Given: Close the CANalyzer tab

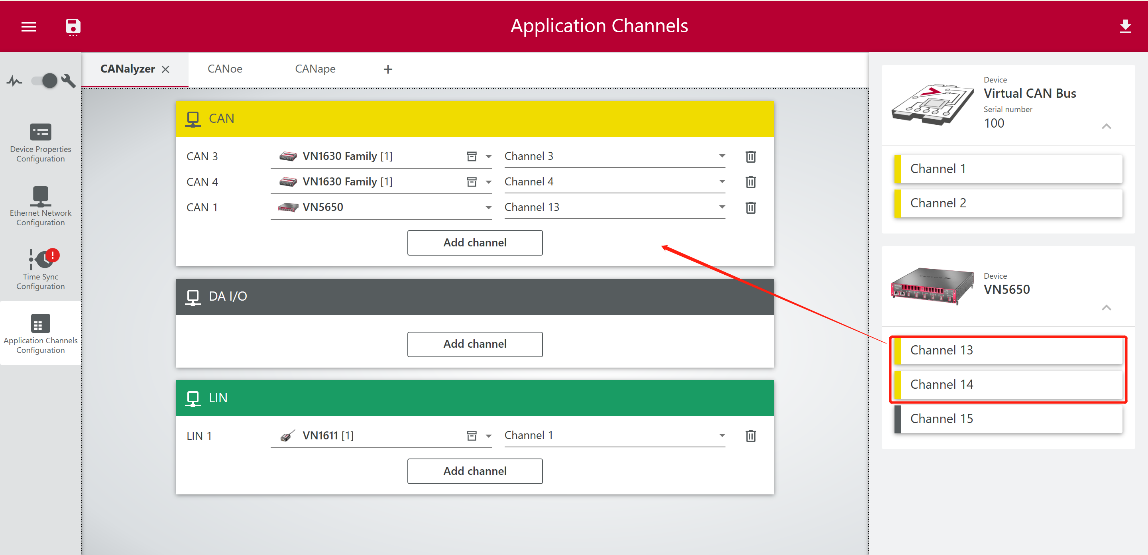Looking at the screenshot, I should coord(165,69).
